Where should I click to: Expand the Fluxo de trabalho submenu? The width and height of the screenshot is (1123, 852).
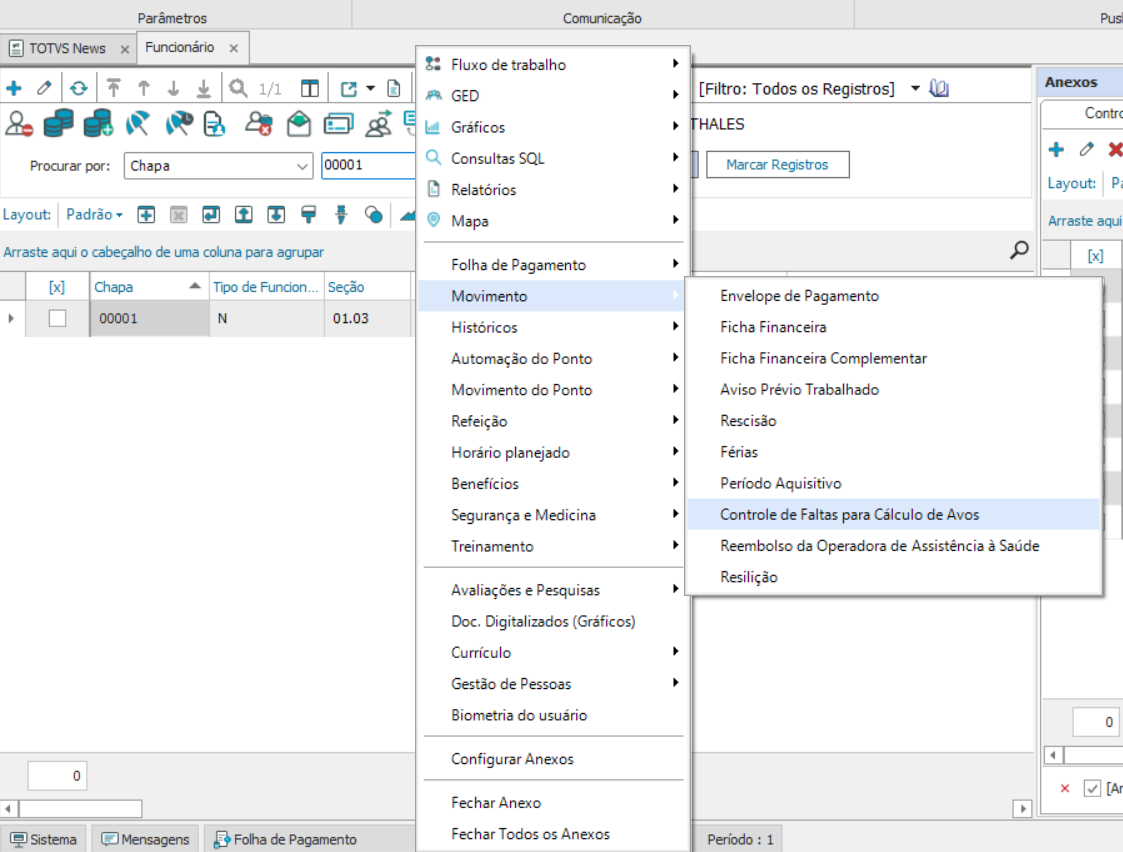click(x=554, y=64)
